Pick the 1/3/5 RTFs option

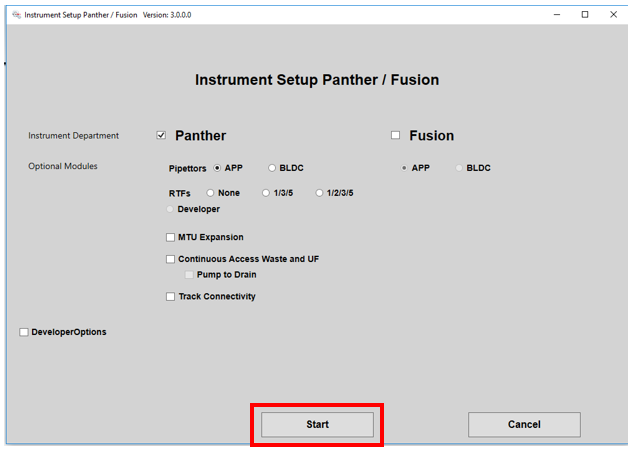[x=266, y=192]
